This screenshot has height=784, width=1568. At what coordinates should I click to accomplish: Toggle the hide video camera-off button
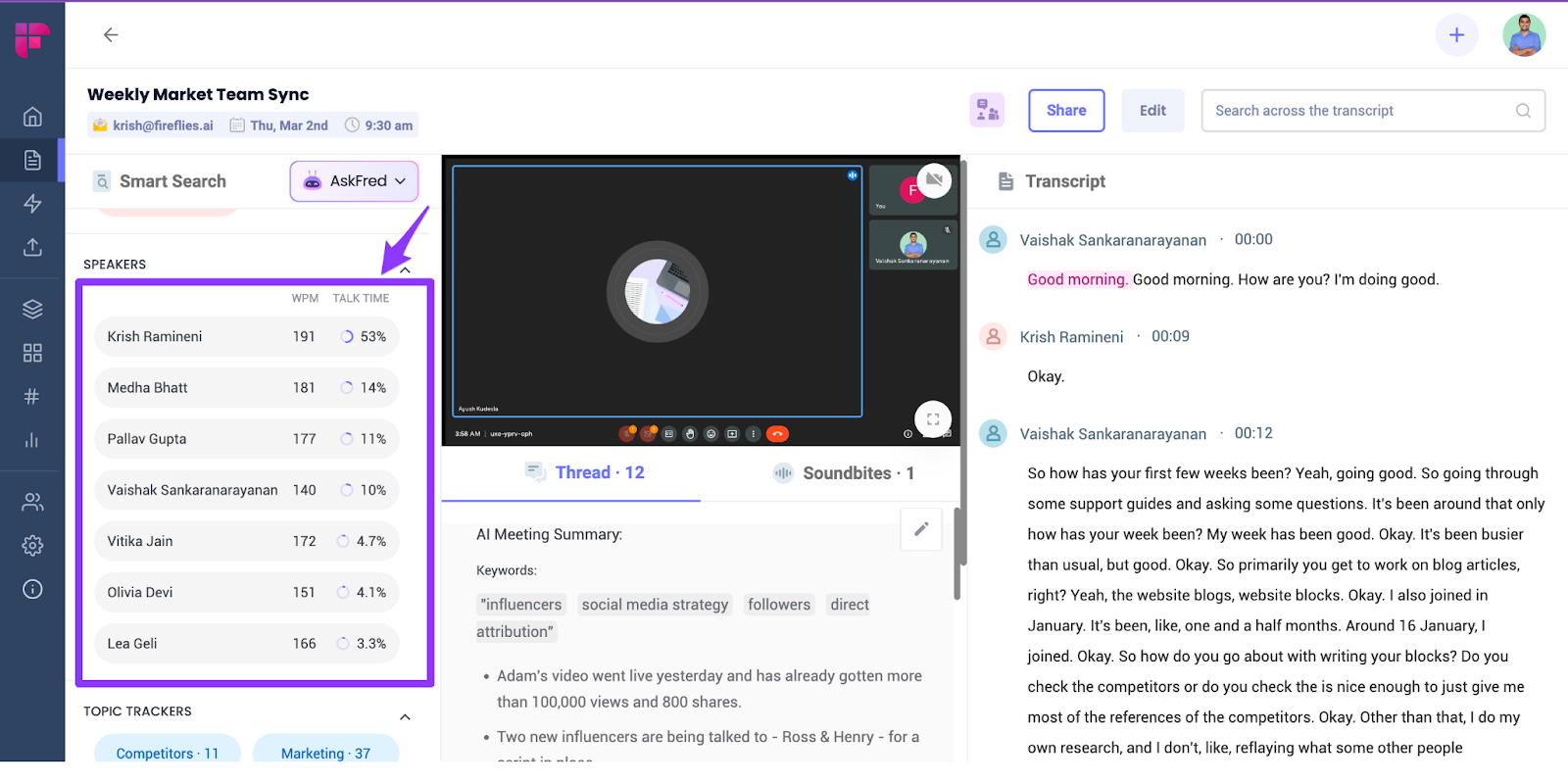click(x=934, y=180)
